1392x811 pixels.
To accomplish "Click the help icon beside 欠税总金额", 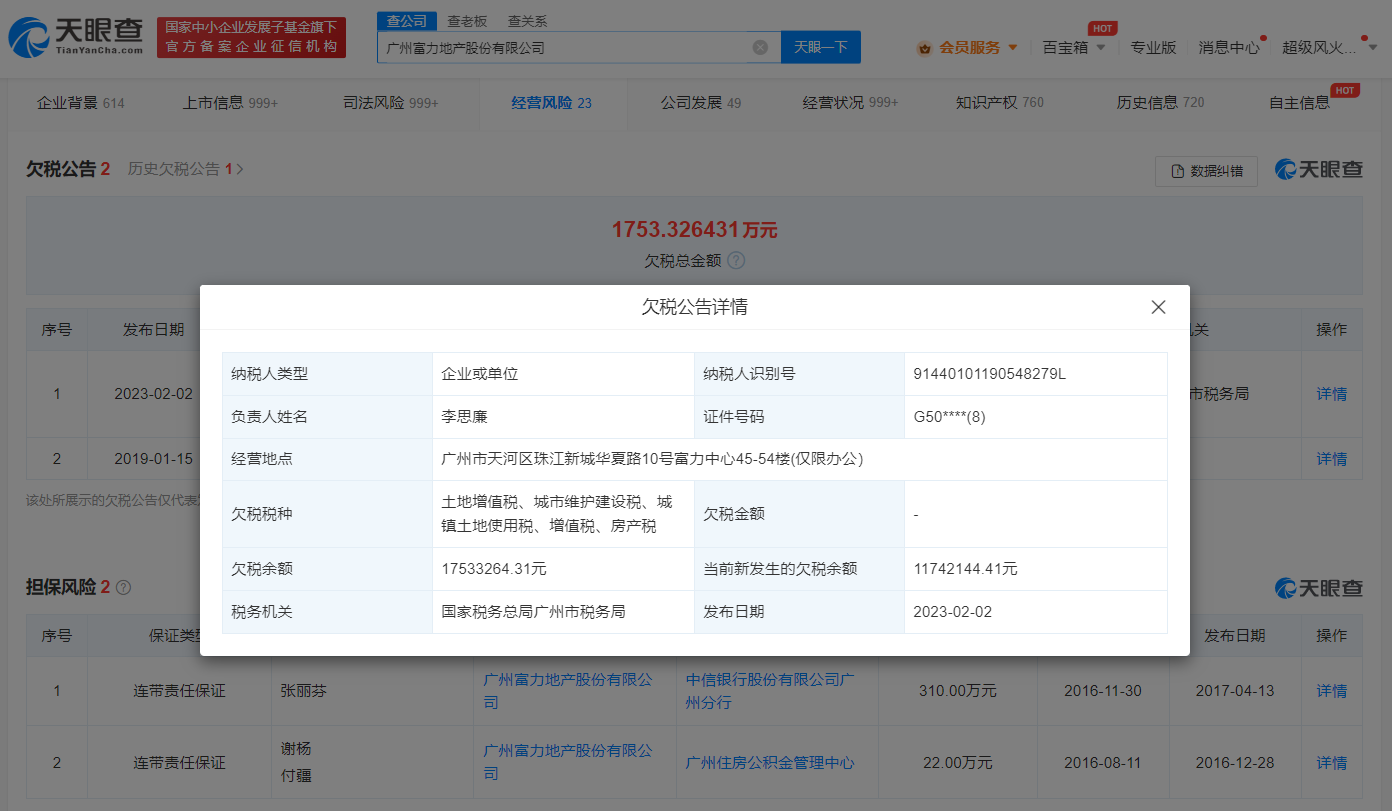I will (736, 260).
